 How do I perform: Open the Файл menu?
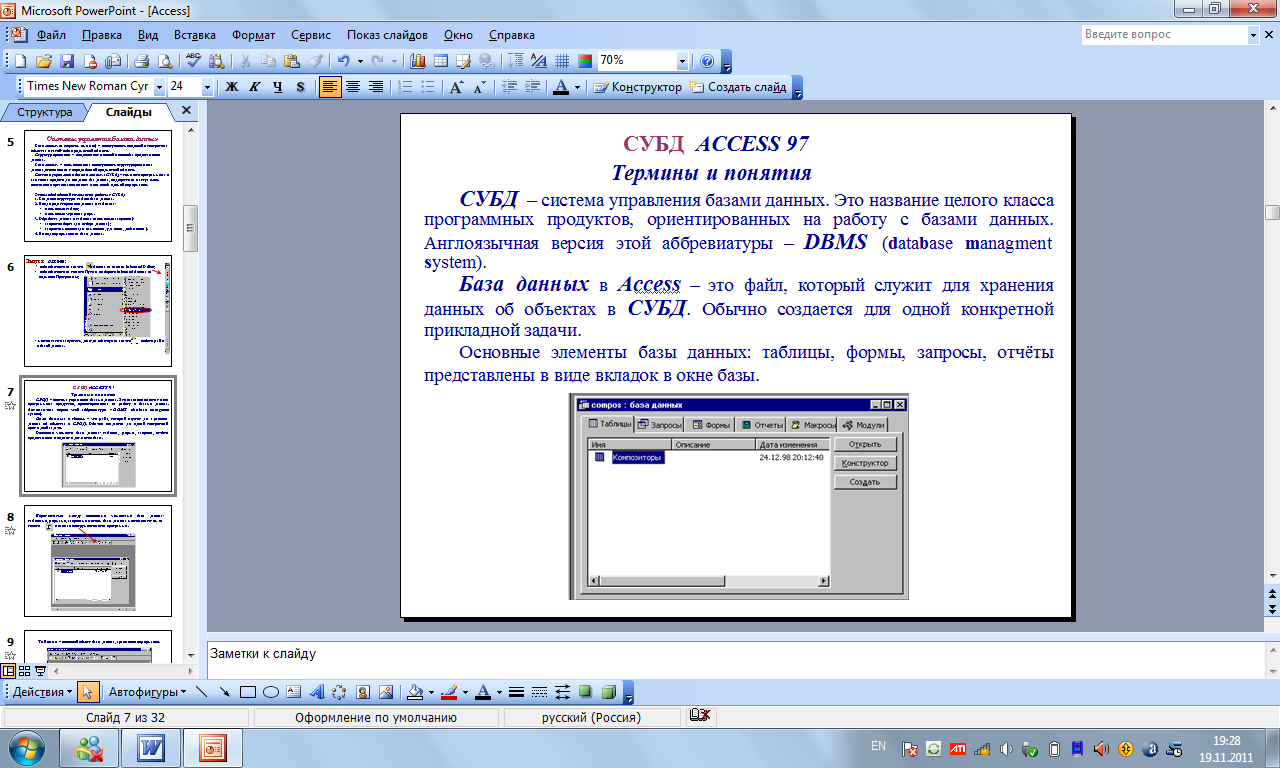pos(51,34)
